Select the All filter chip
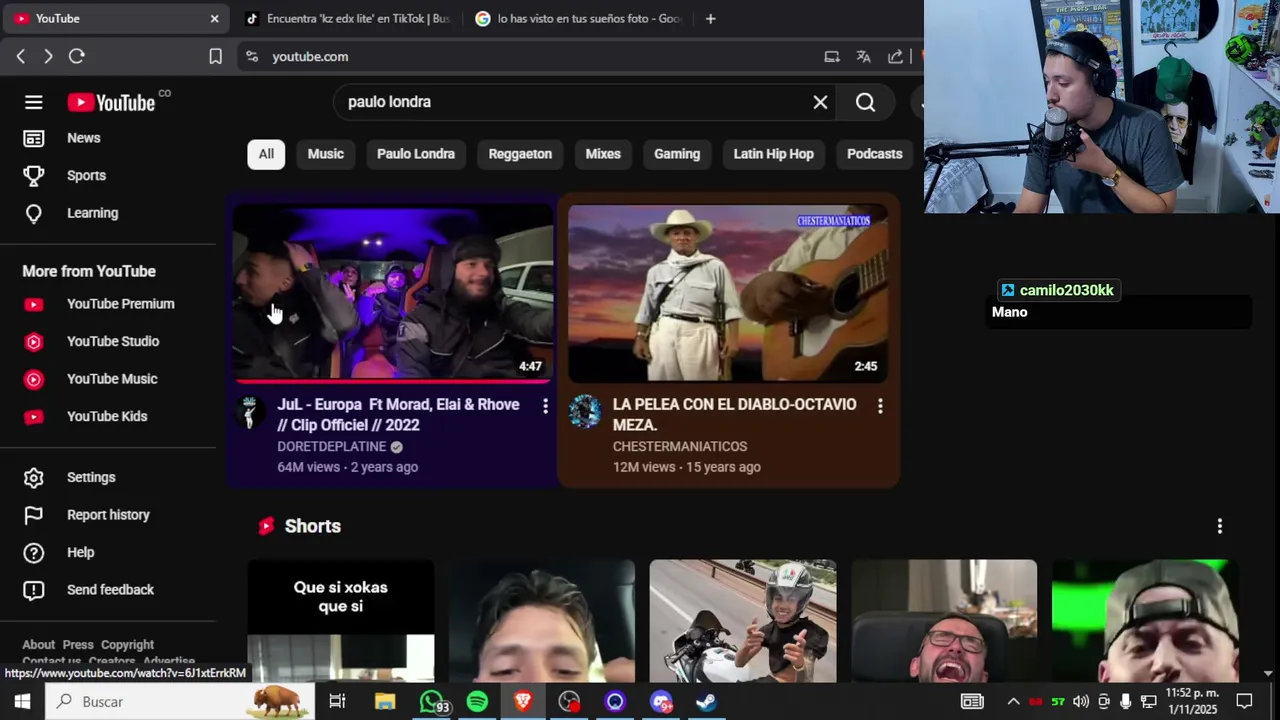Viewport: 1280px width, 720px height. pyautogui.click(x=266, y=154)
